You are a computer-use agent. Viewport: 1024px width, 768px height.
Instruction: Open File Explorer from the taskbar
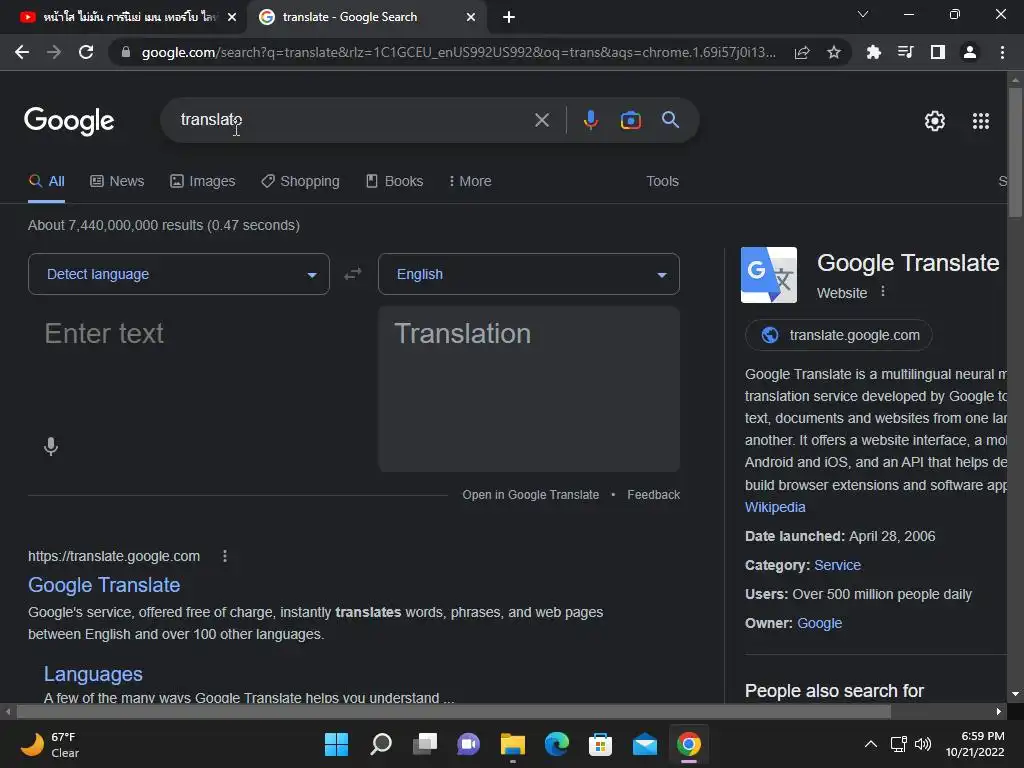(x=513, y=744)
